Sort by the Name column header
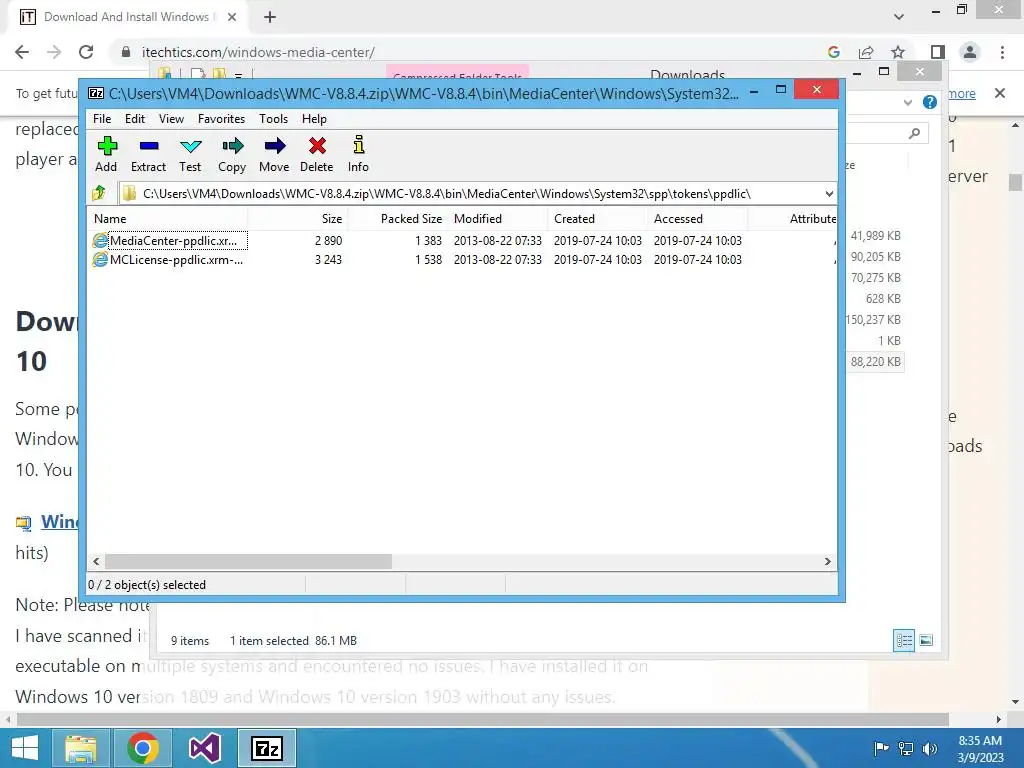This screenshot has width=1024, height=768. [168, 219]
